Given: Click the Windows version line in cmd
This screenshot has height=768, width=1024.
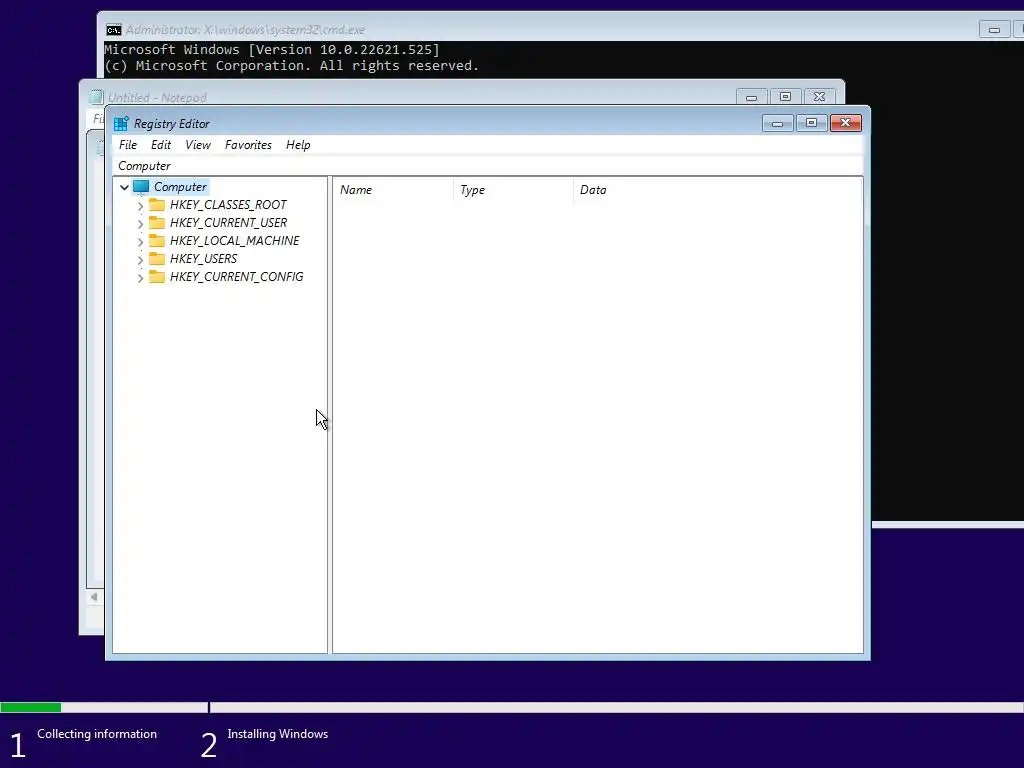Looking at the screenshot, I should (272, 50).
